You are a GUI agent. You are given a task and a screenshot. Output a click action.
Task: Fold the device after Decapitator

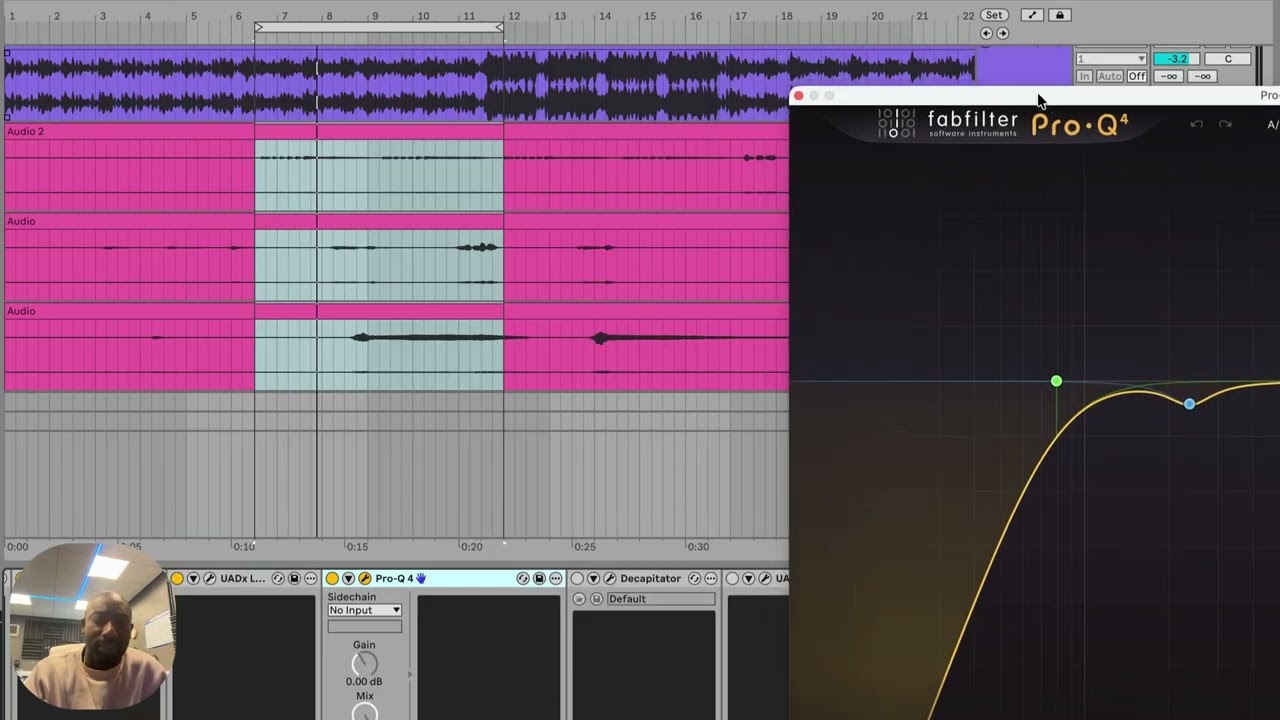(748, 578)
